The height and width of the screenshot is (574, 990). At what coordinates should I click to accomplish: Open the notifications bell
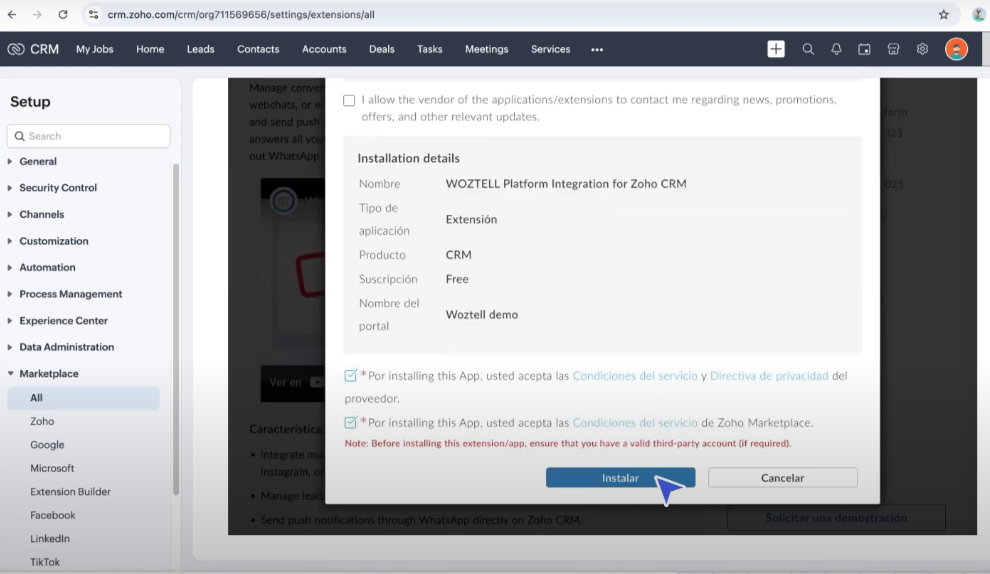[x=836, y=49]
